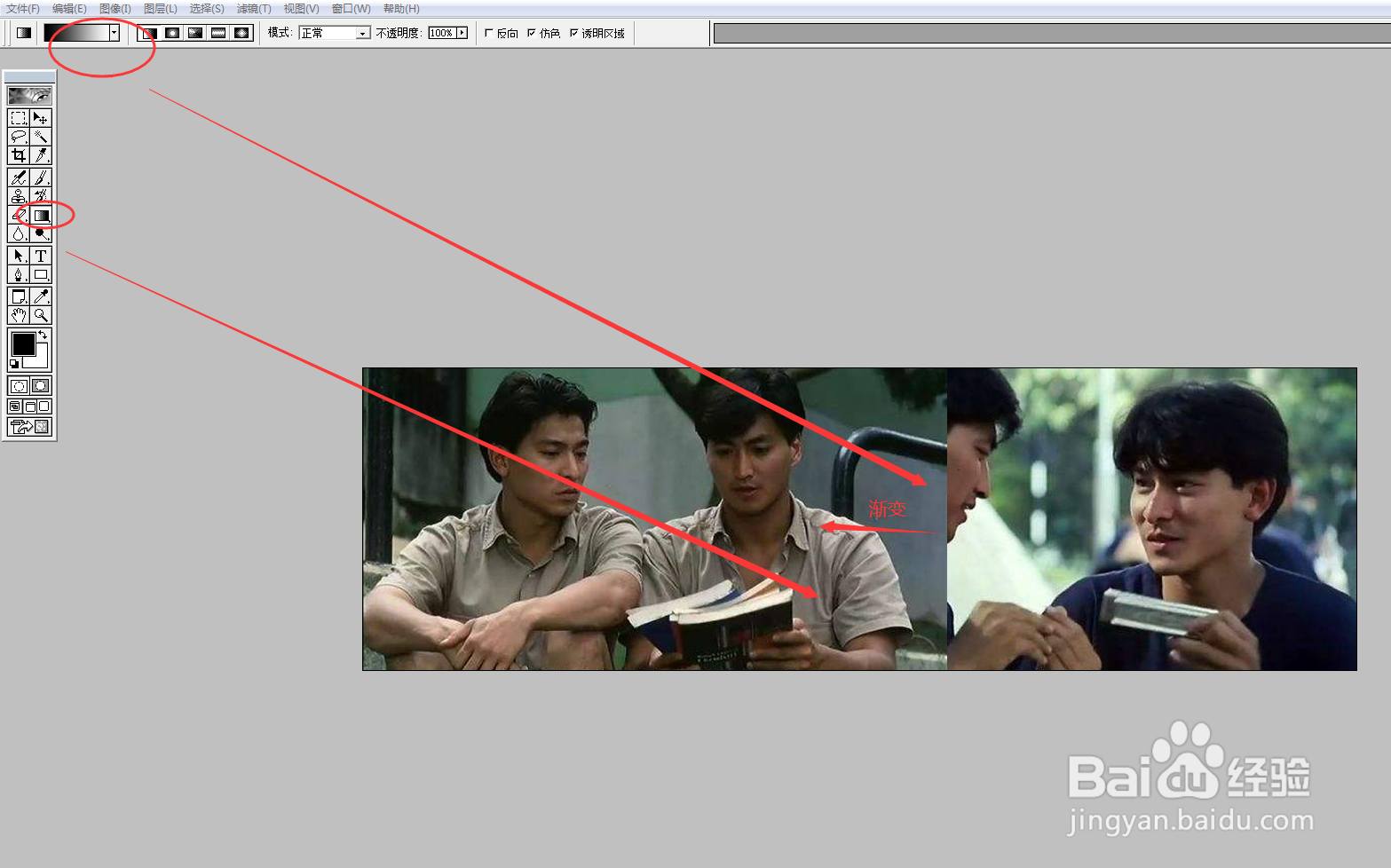Choose Angle Gradient style
1391x868 pixels.
pos(195,33)
